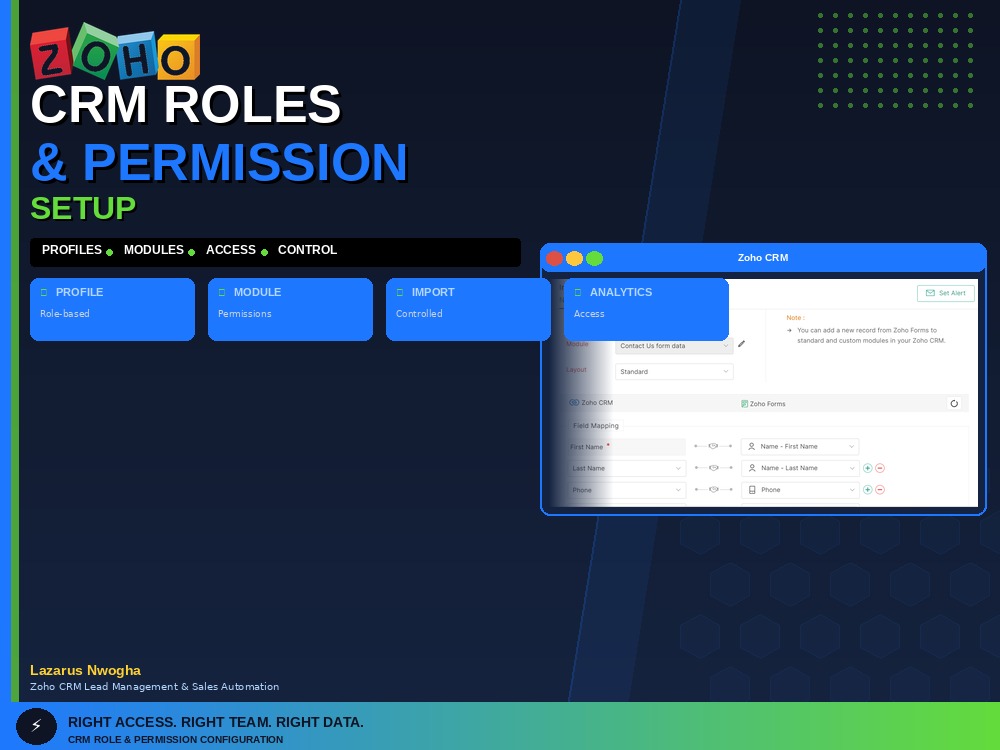This screenshot has width=1000, height=750.
Task: Click MODULES in the black bar
Action: click(154, 250)
